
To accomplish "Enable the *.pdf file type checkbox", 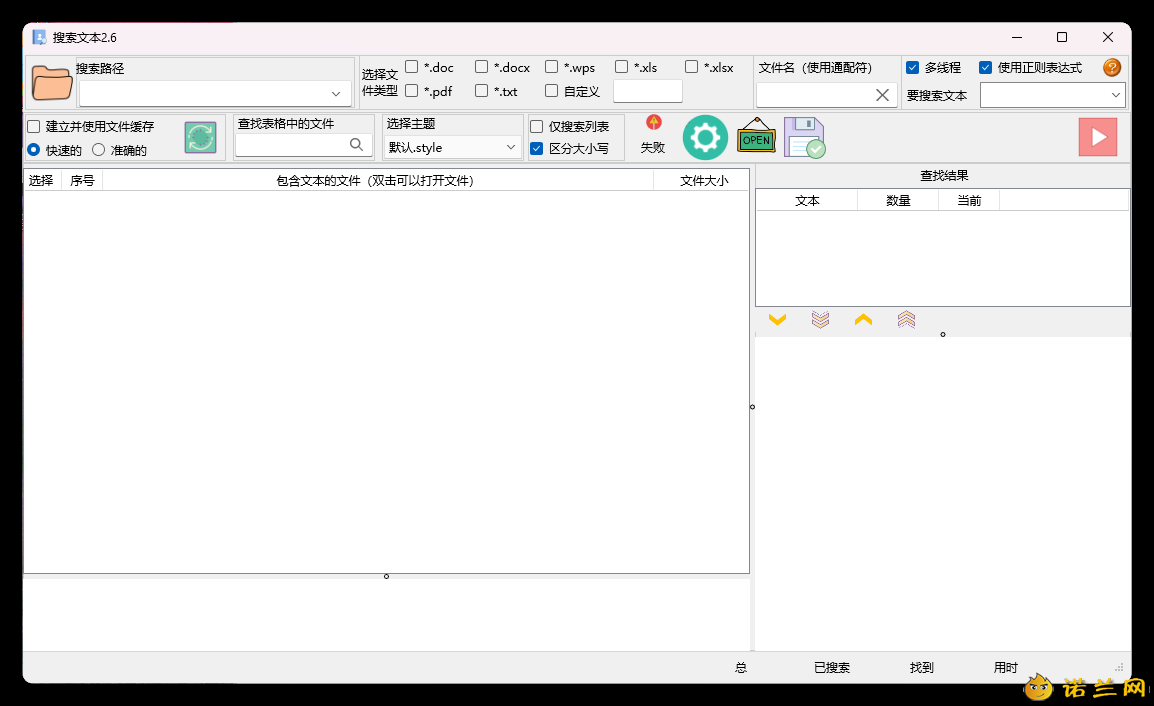I will coord(411,91).
